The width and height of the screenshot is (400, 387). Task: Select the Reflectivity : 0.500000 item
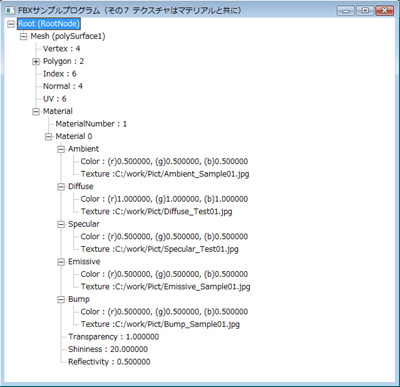(109, 362)
